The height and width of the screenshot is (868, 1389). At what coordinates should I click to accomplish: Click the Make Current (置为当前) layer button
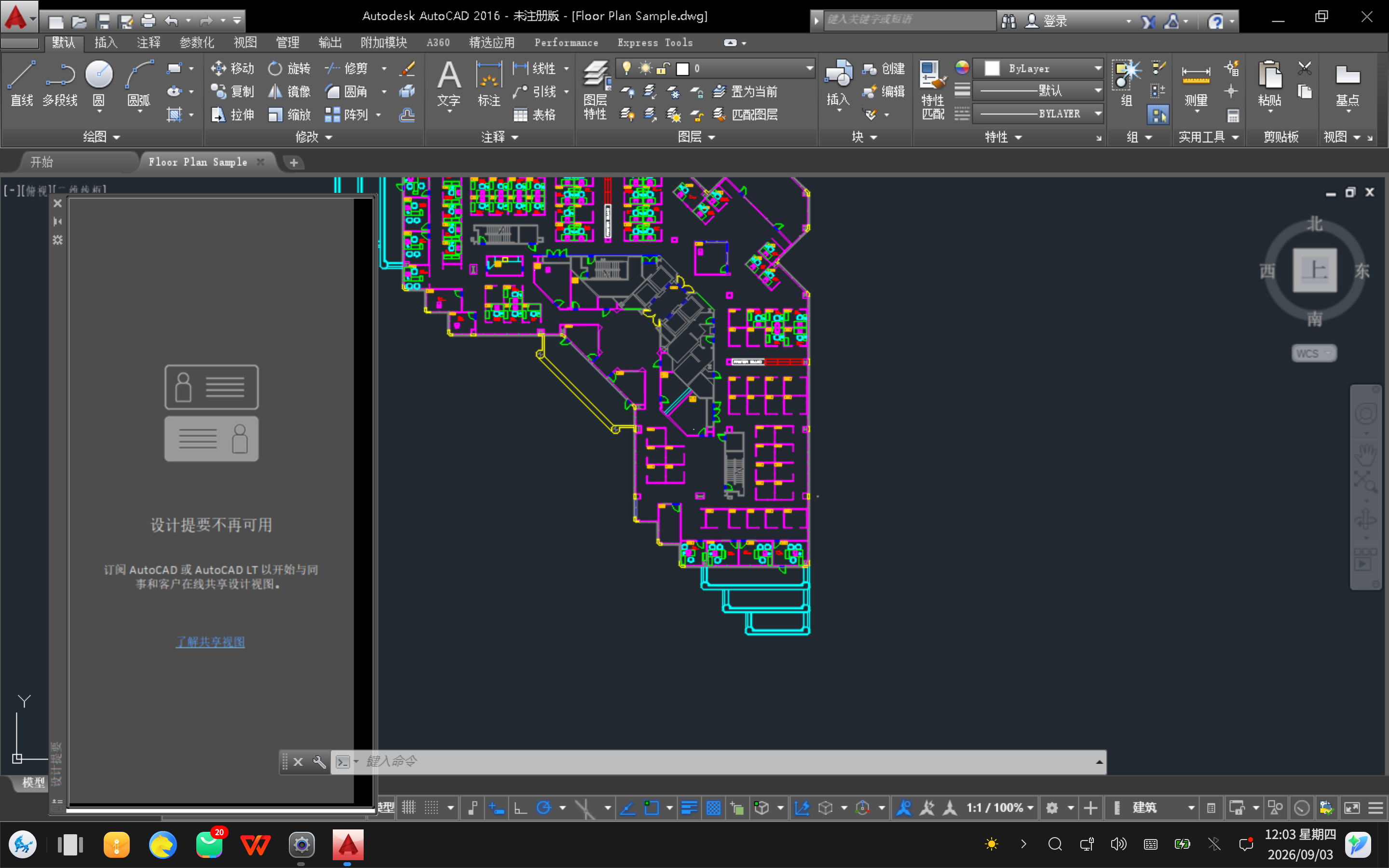tap(745, 91)
